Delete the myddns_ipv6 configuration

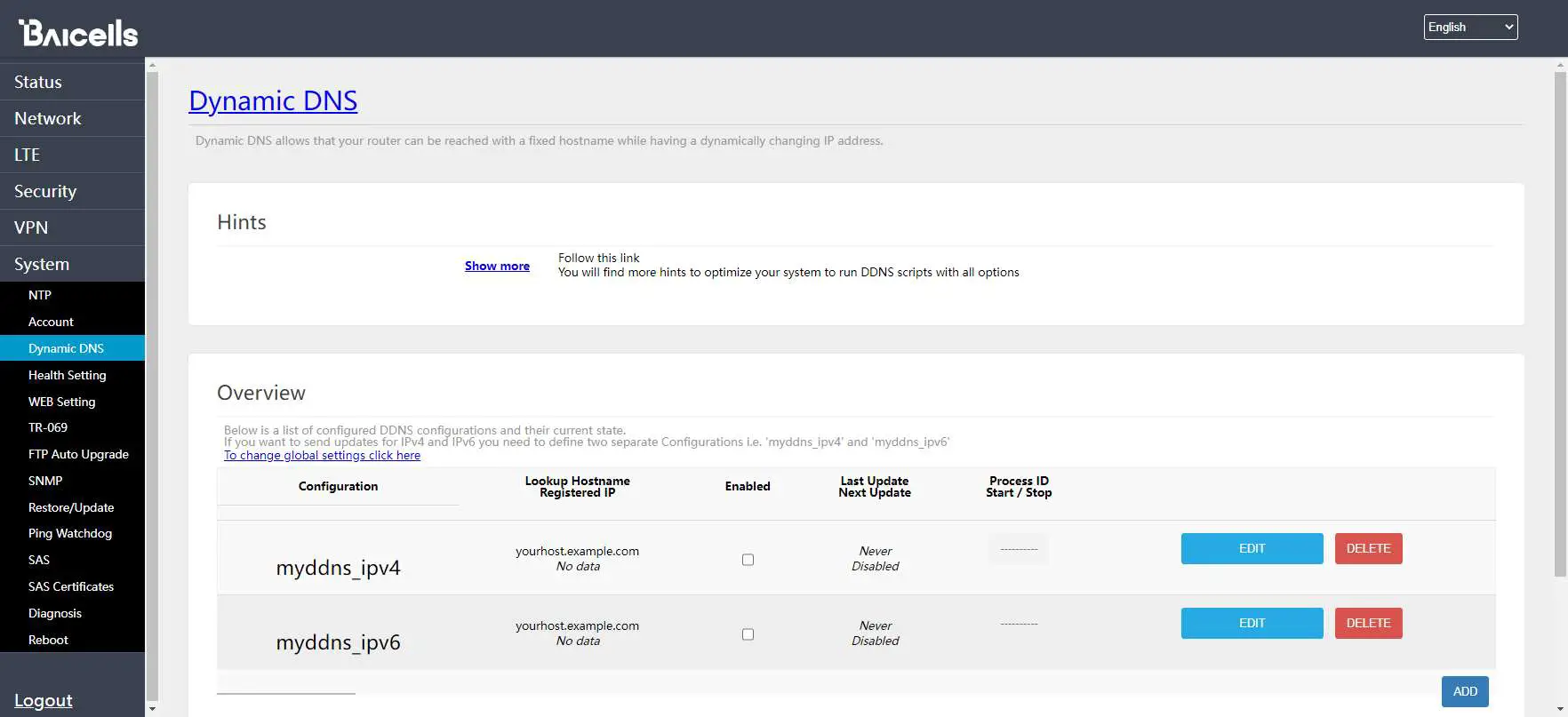(1368, 623)
